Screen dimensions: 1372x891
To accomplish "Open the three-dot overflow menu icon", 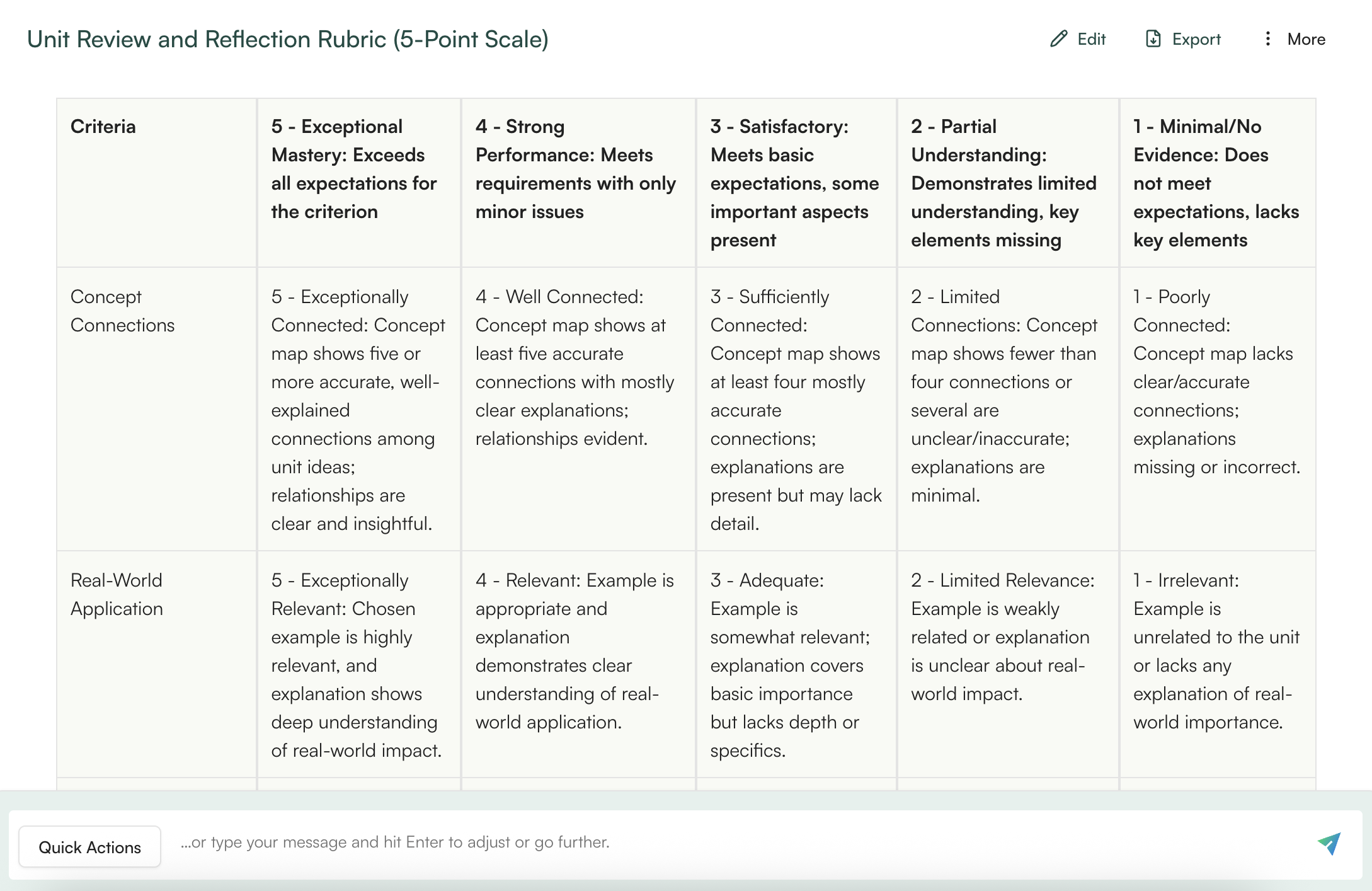I will [1268, 39].
